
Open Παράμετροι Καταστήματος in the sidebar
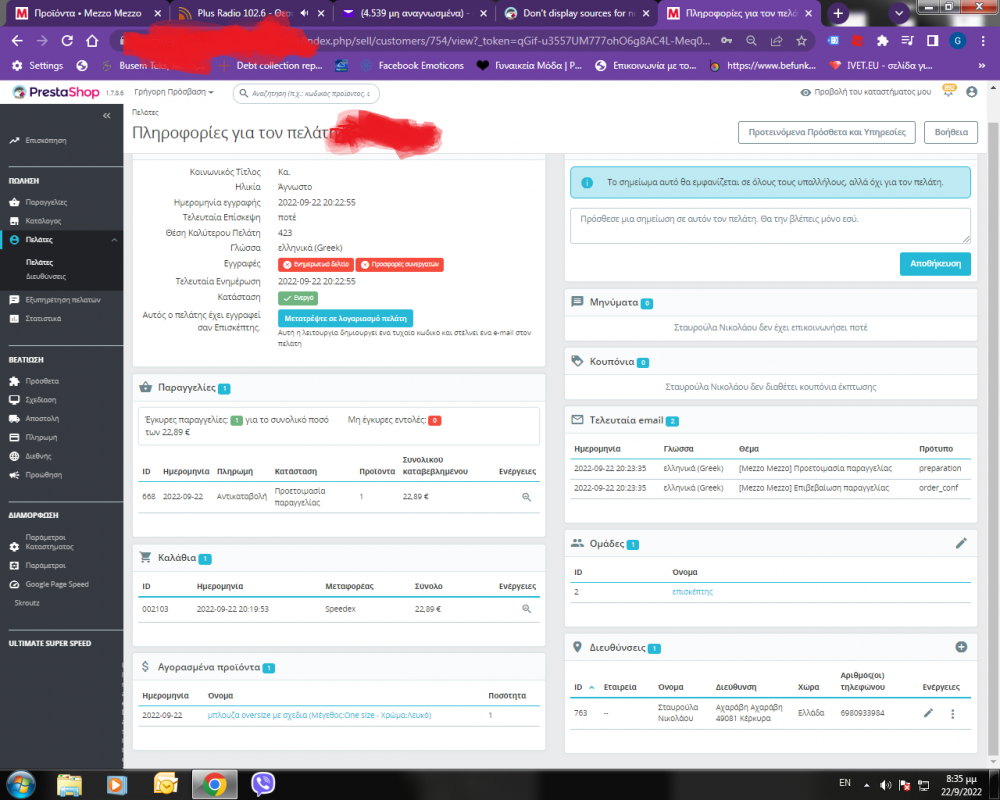[x=50, y=542]
